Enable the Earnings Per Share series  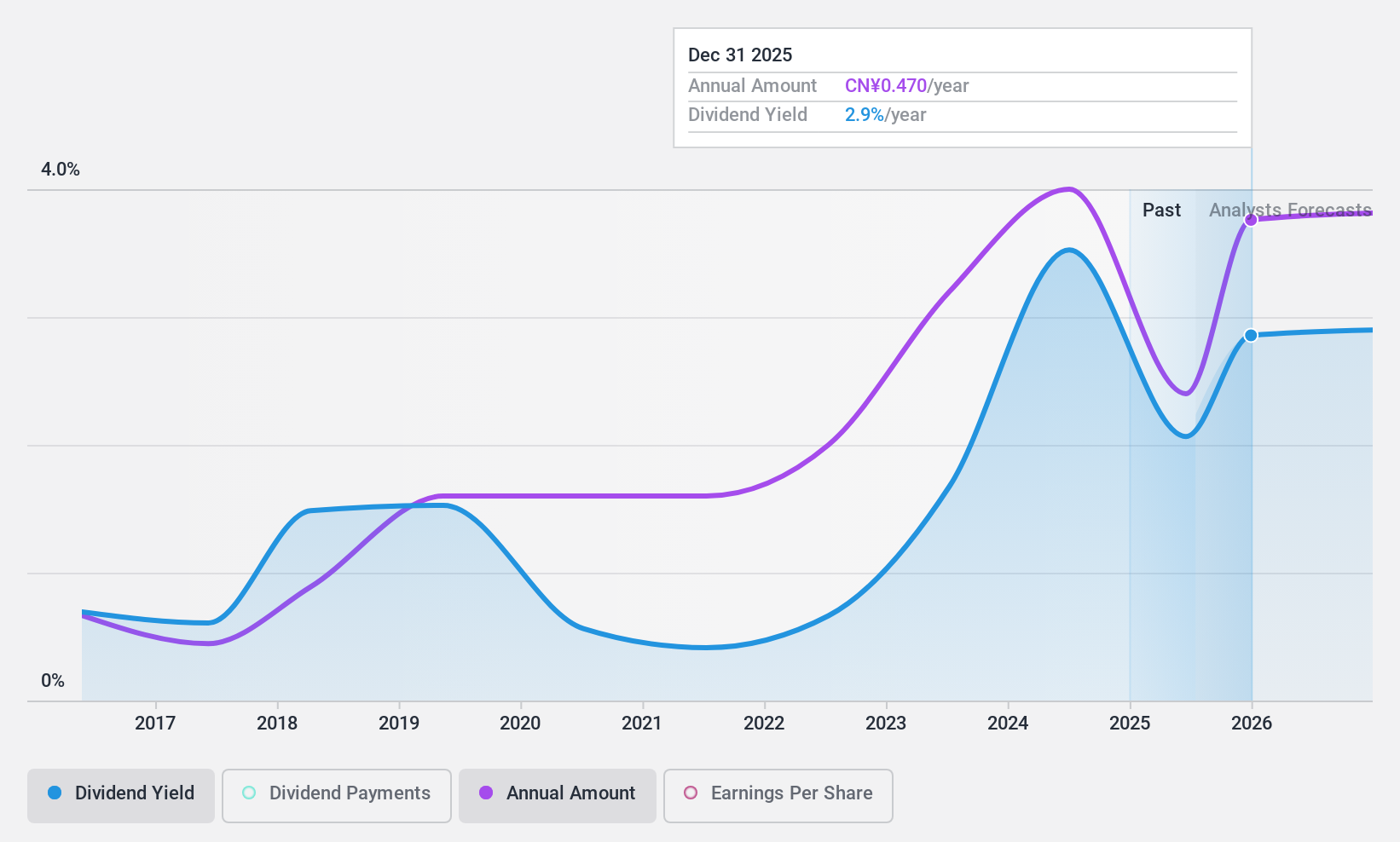(x=778, y=796)
